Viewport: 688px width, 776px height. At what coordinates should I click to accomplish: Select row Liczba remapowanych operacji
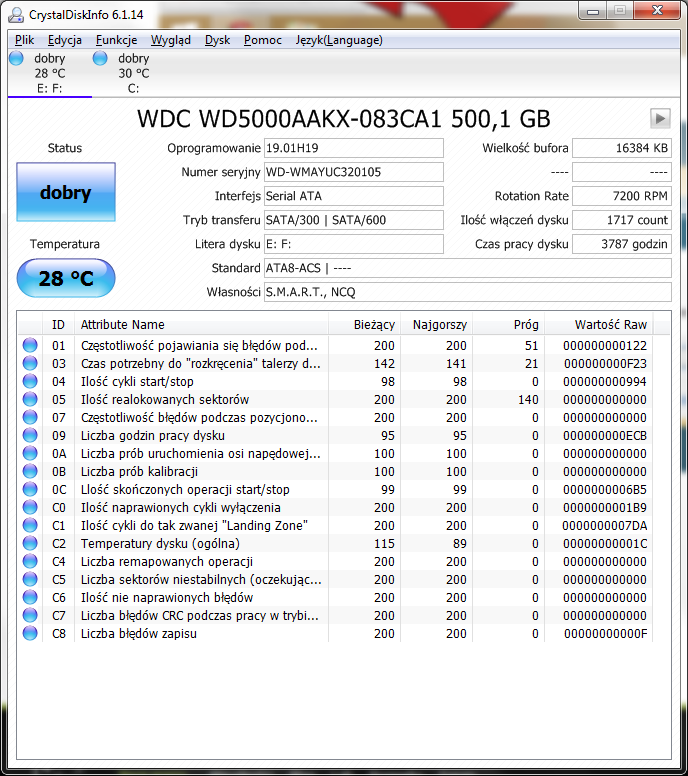[x=336, y=562]
